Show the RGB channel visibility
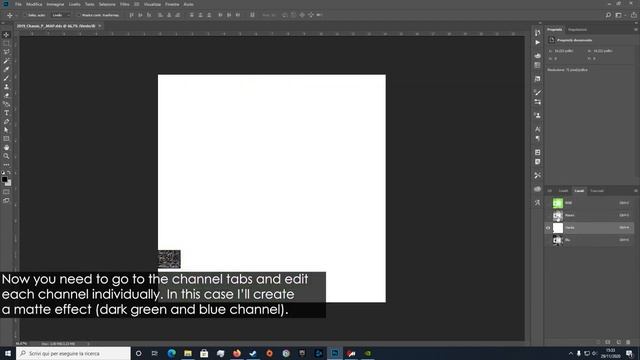This screenshot has width=640, height=360. [548, 203]
